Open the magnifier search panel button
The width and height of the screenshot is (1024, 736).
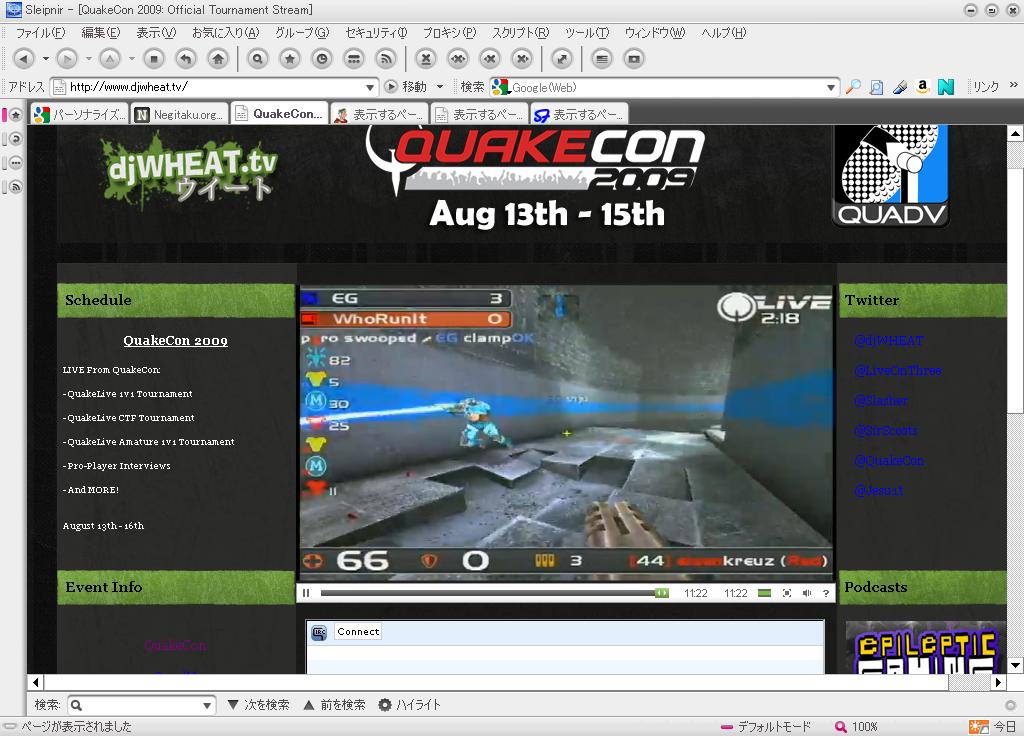click(x=258, y=59)
